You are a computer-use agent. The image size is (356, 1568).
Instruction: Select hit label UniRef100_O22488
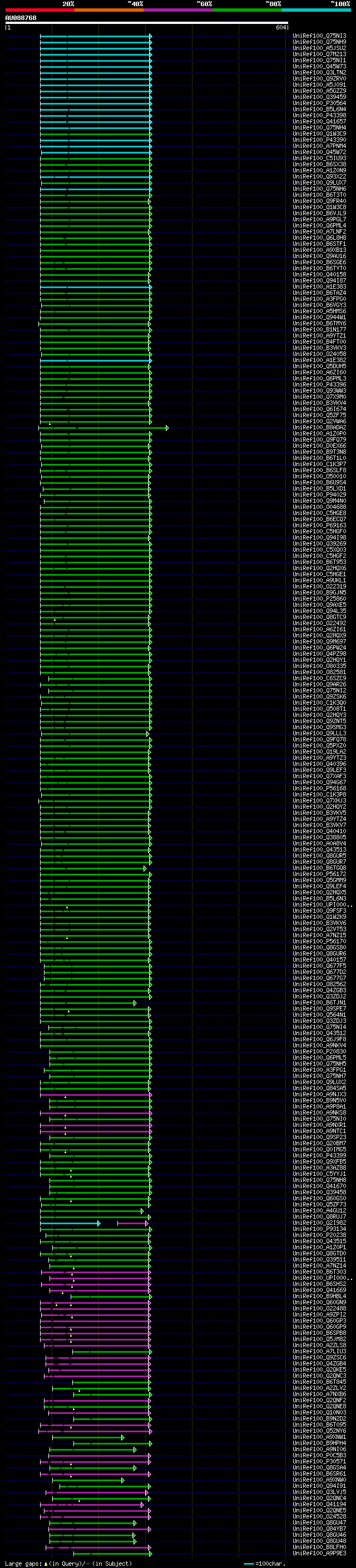tap(319, 1308)
